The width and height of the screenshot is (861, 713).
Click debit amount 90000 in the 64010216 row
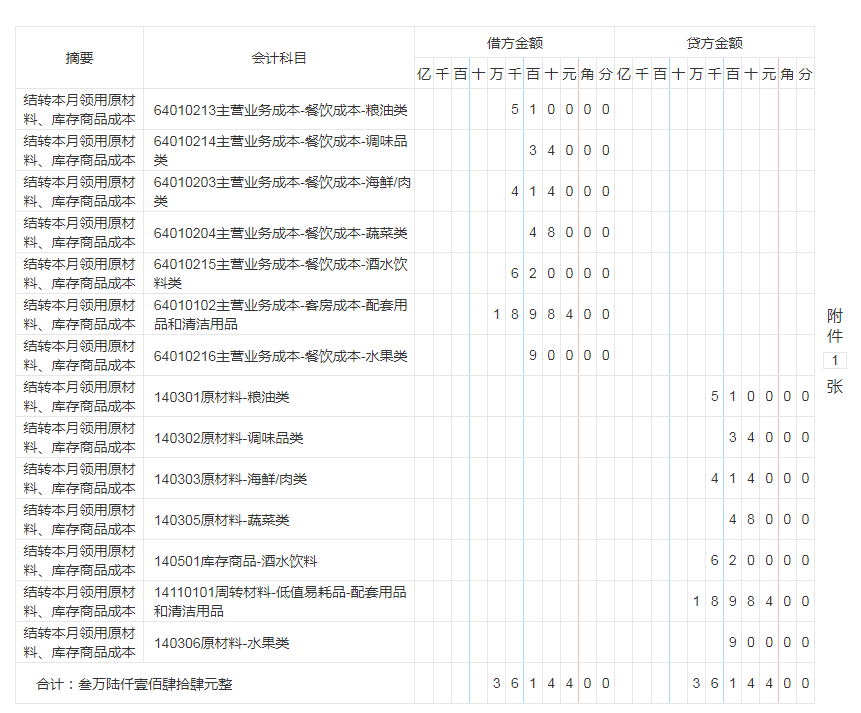pos(569,355)
